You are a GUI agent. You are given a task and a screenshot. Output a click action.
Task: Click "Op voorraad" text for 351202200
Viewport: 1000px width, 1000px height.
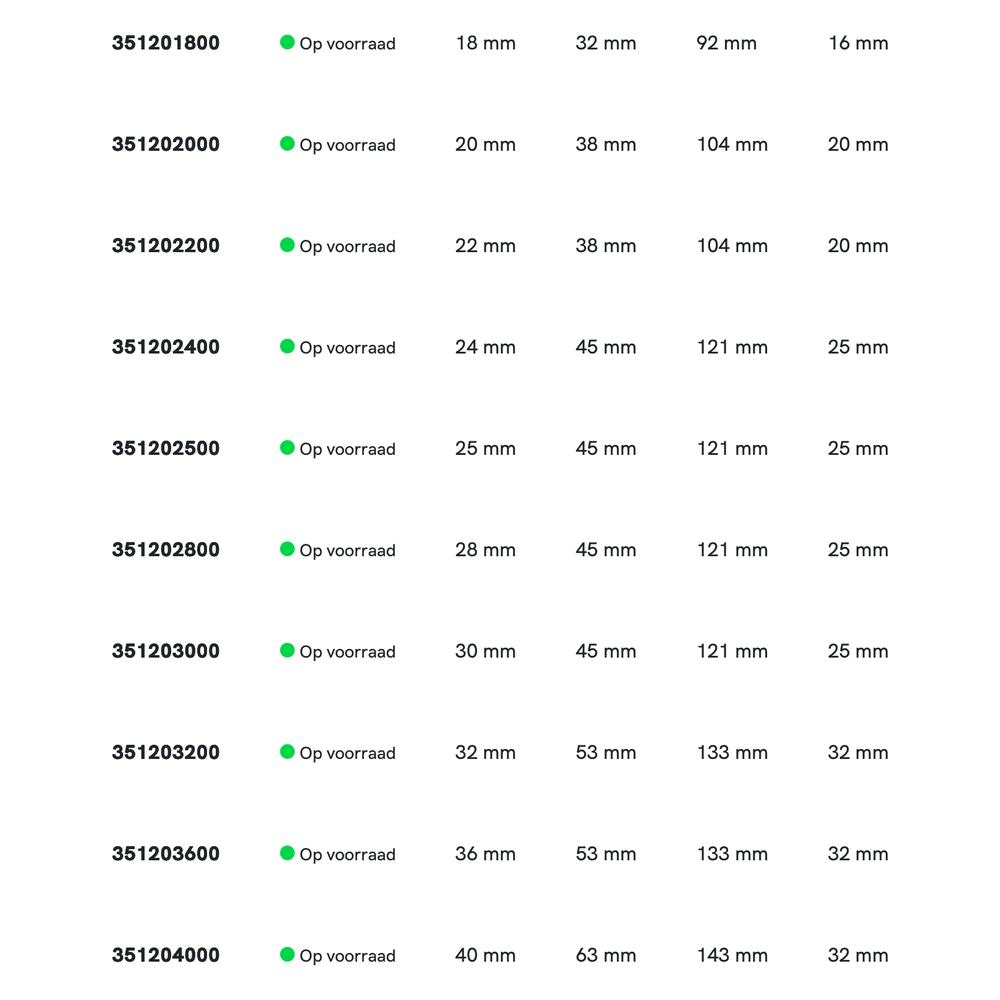coord(347,247)
